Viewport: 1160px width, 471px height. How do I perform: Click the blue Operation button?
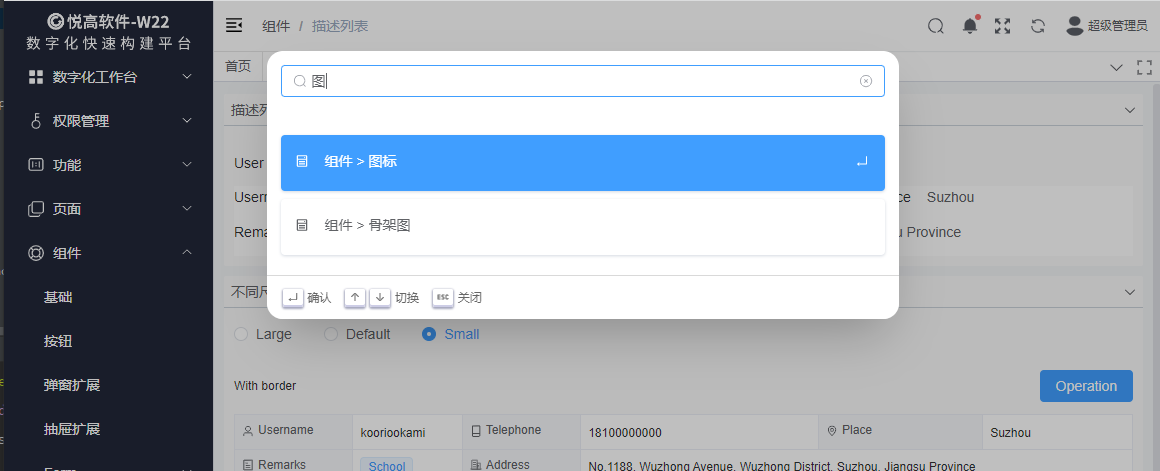click(x=1086, y=386)
